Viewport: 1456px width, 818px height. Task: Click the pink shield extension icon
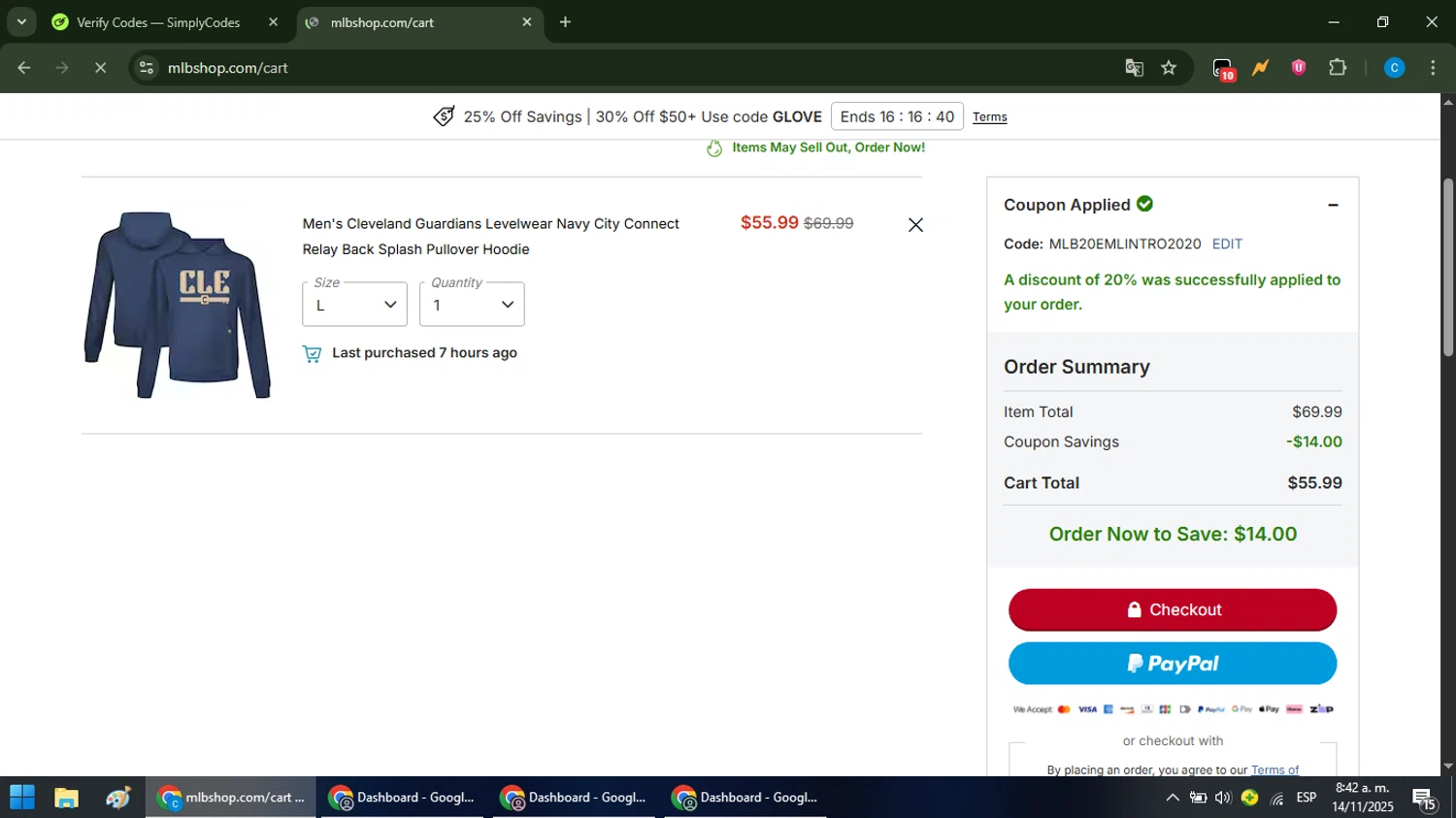(x=1299, y=68)
